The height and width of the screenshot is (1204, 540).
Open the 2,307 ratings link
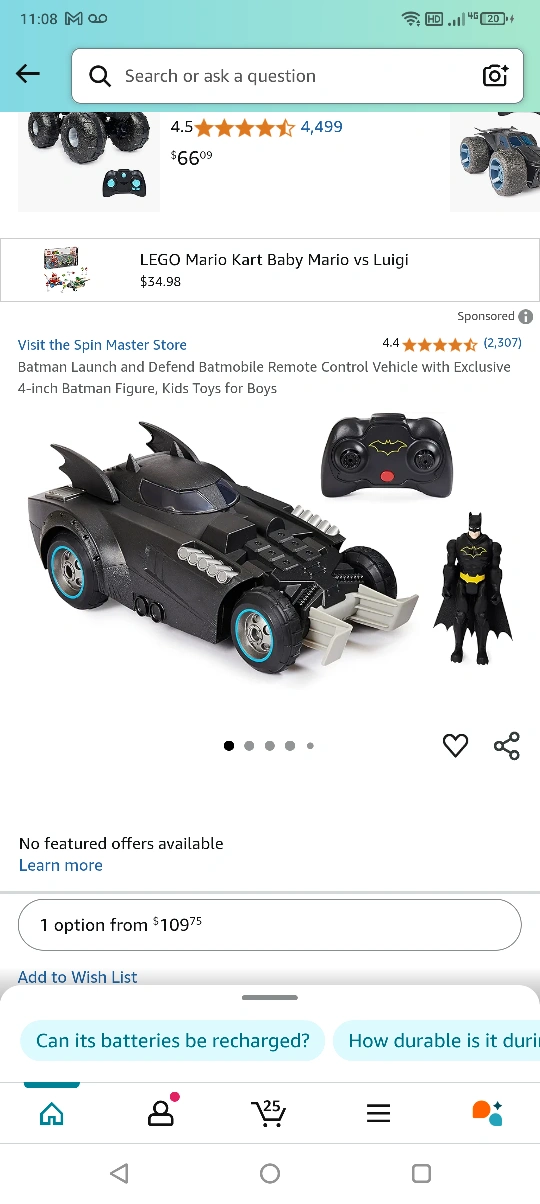click(x=502, y=343)
